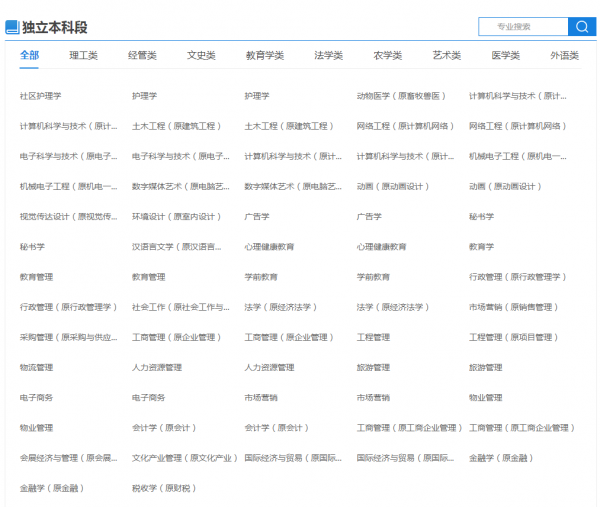This screenshot has height=507, width=600.
Task: Open the 采购管理 major link
Action: 68,337
